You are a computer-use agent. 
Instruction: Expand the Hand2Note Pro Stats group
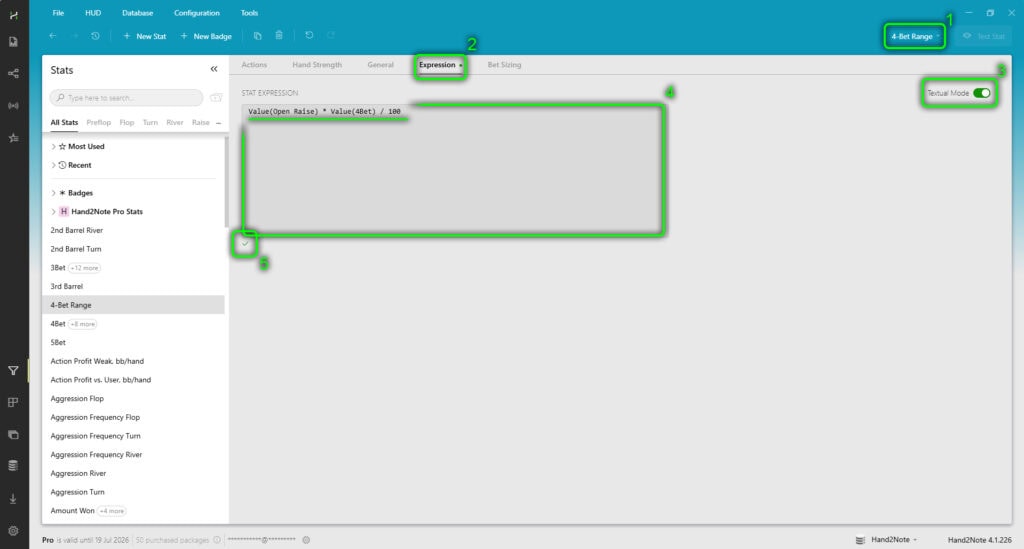[x=53, y=212]
